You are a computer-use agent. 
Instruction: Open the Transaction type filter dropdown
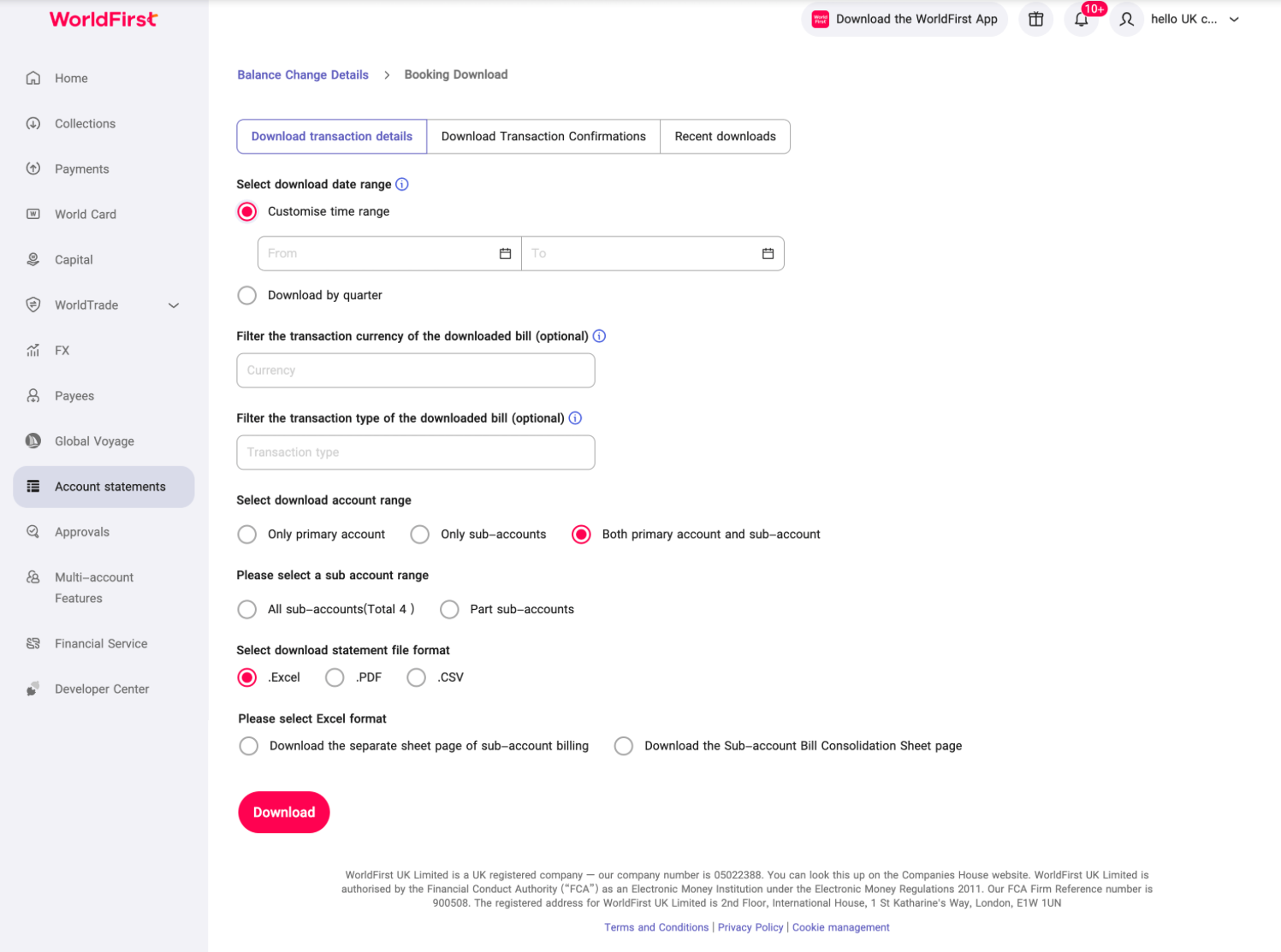point(416,452)
